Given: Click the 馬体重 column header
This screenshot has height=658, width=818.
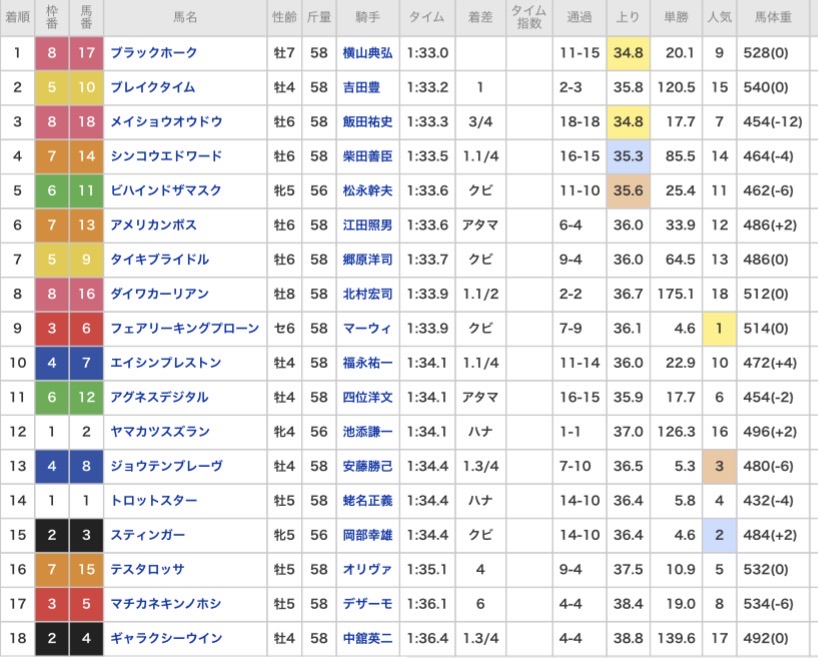Looking at the screenshot, I should click(x=777, y=18).
